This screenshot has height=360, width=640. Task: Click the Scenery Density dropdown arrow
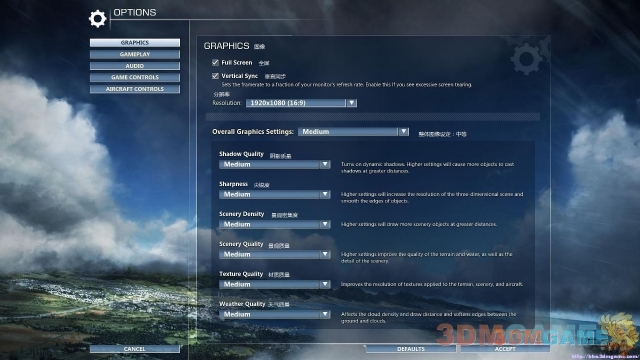[325, 224]
